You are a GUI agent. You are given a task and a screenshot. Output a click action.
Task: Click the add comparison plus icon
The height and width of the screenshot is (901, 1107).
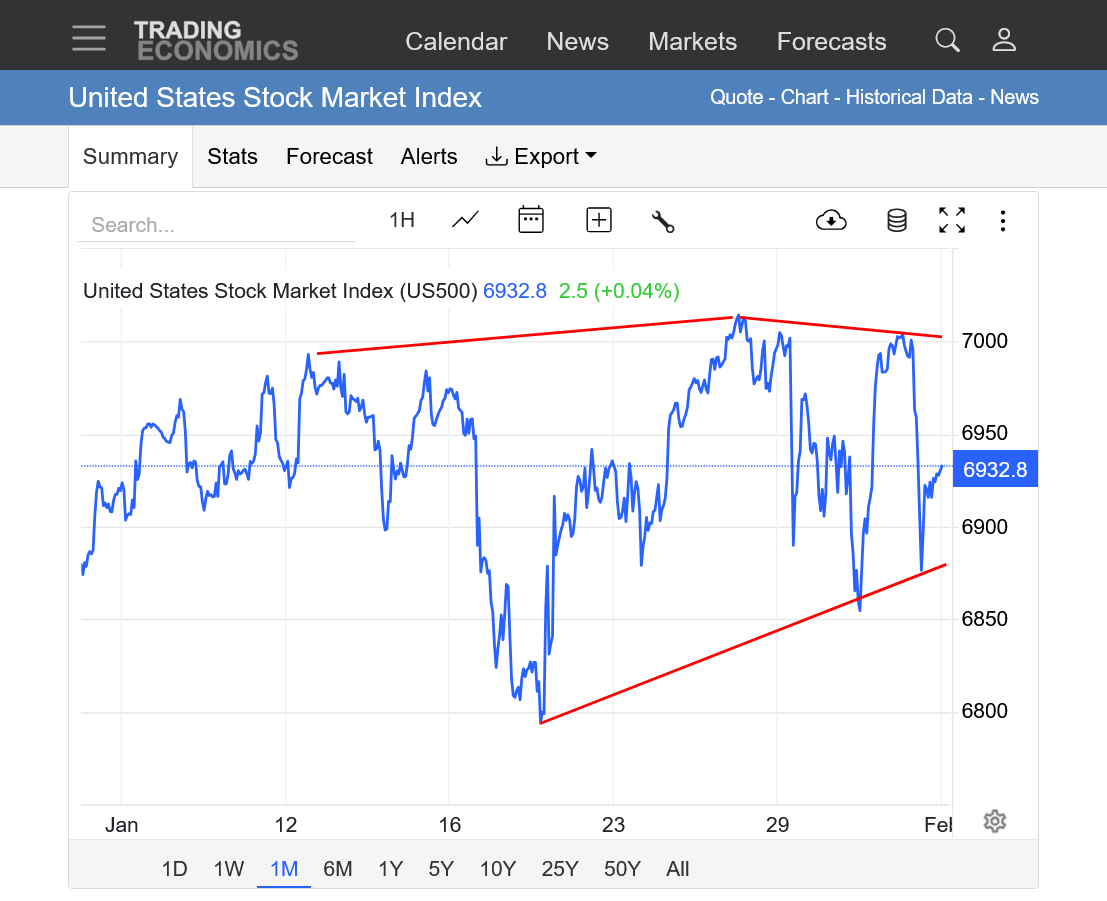598,220
